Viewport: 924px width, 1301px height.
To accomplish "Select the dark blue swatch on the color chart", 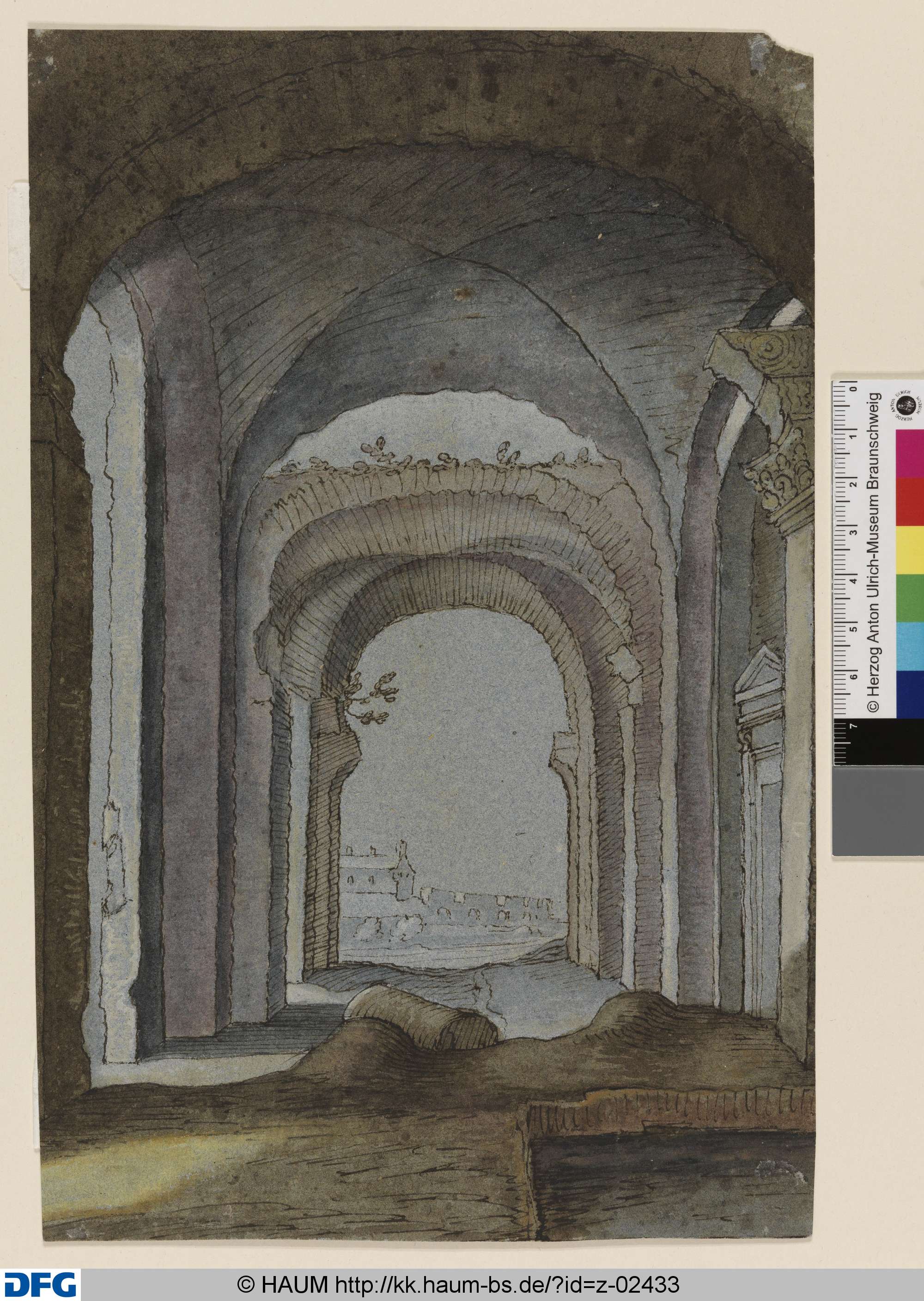I will tap(909, 695).
